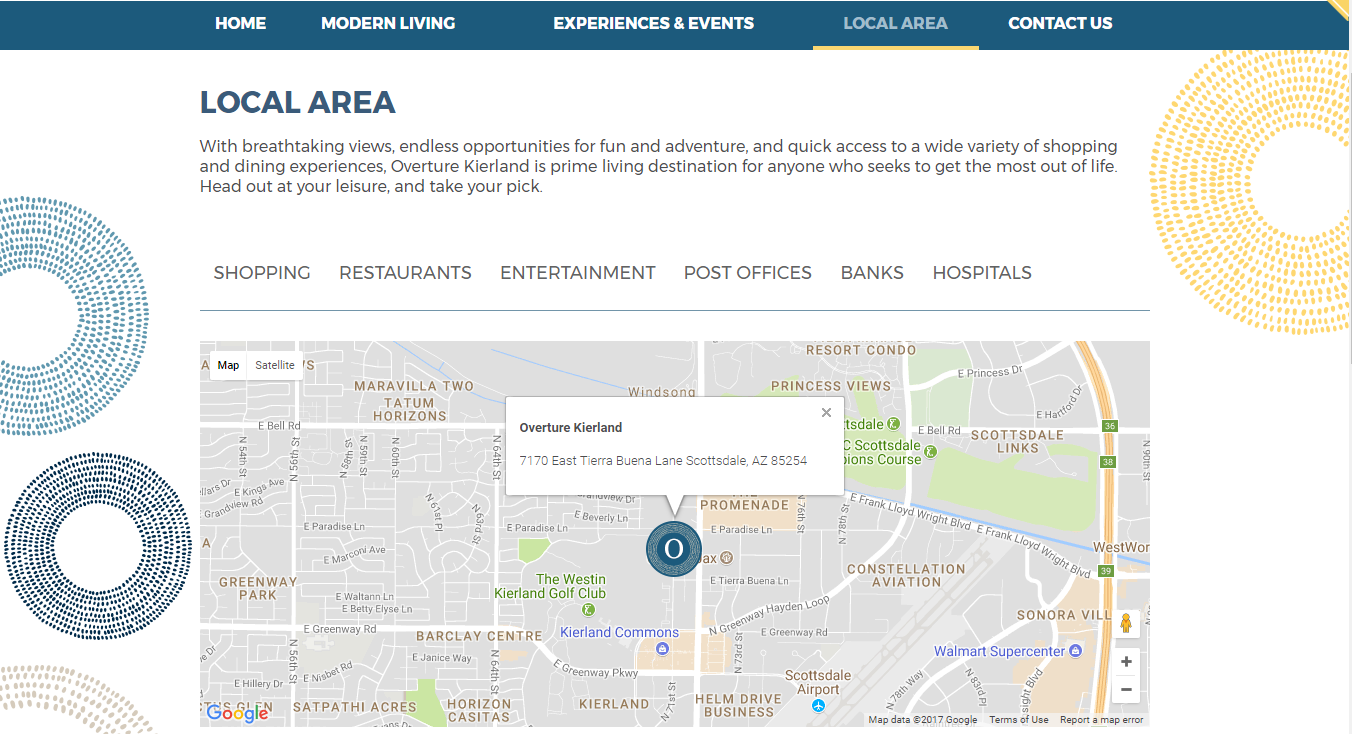Switch map to Map view

(228, 365)
